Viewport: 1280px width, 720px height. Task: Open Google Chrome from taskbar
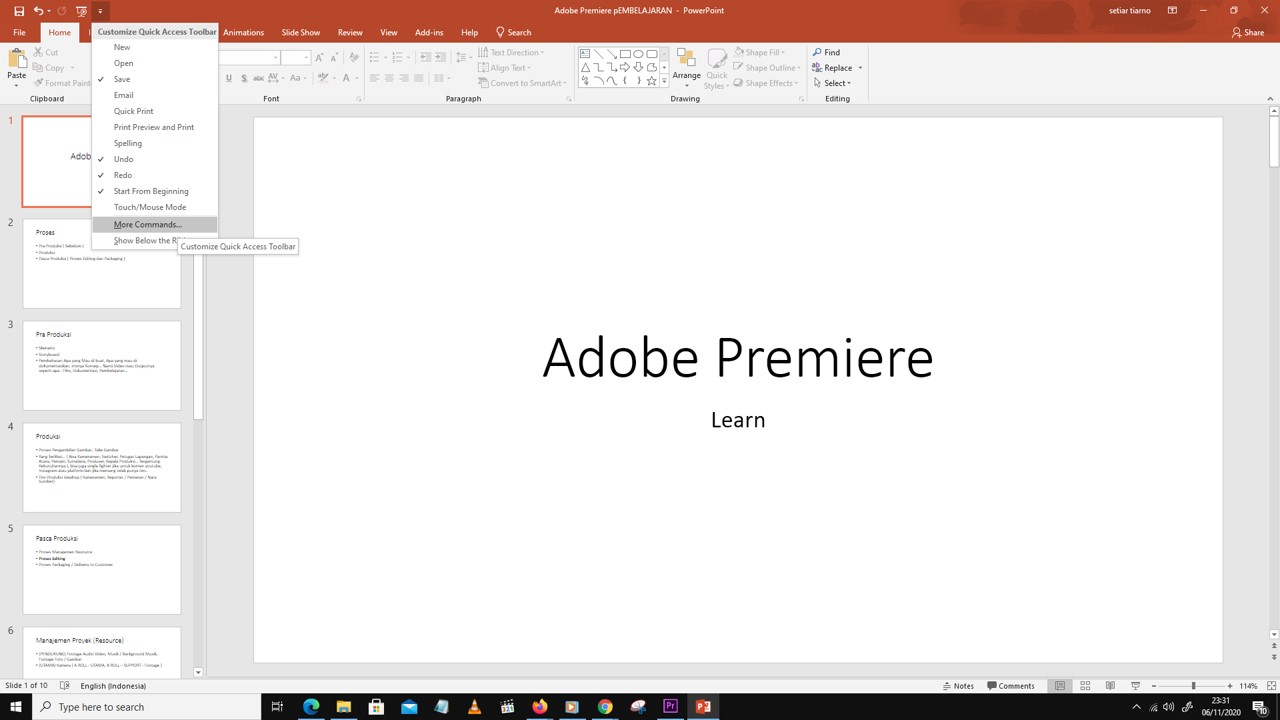click(x=605, y=707)
